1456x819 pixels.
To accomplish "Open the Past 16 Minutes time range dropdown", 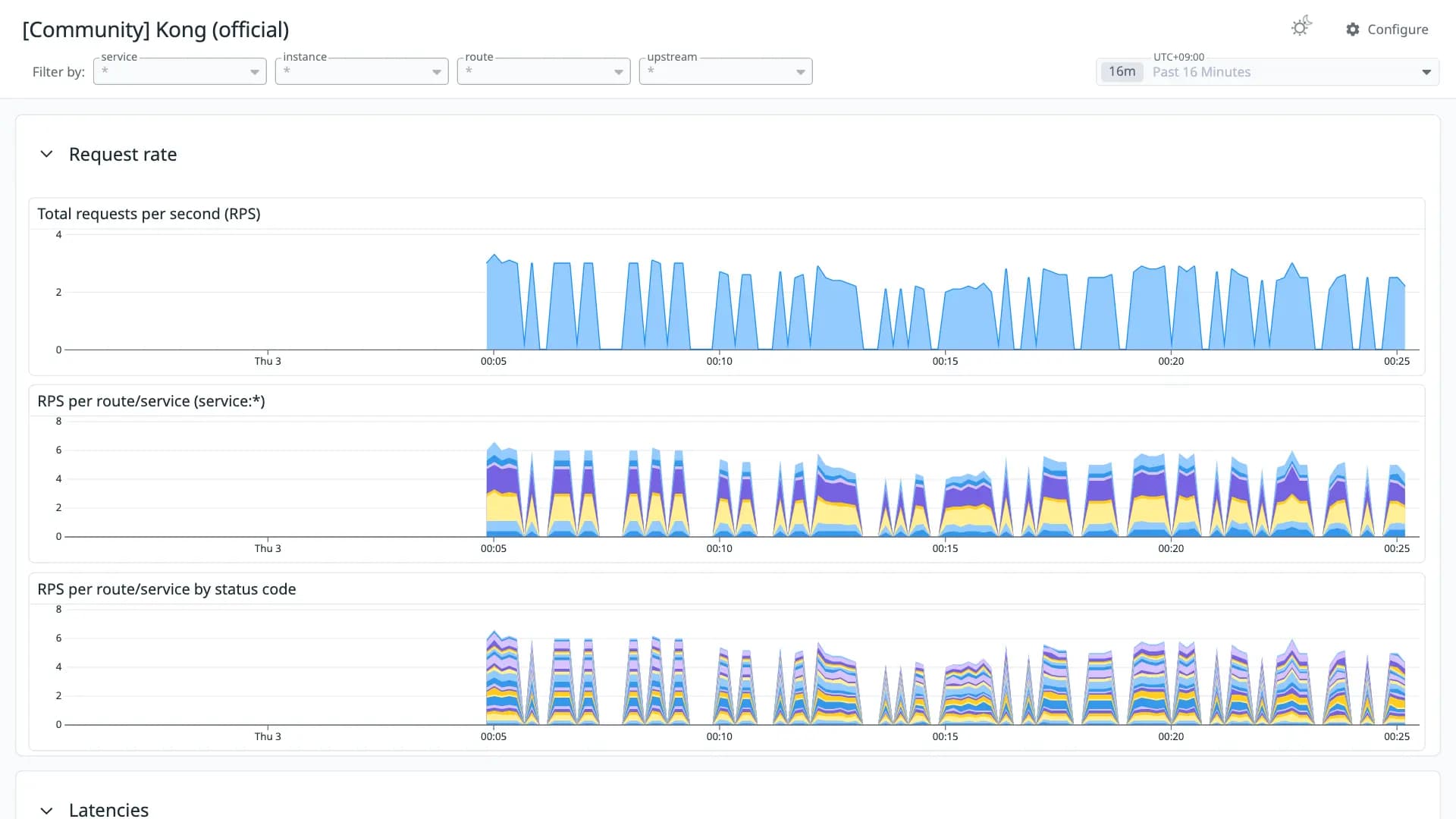I will pos(1267,72).
